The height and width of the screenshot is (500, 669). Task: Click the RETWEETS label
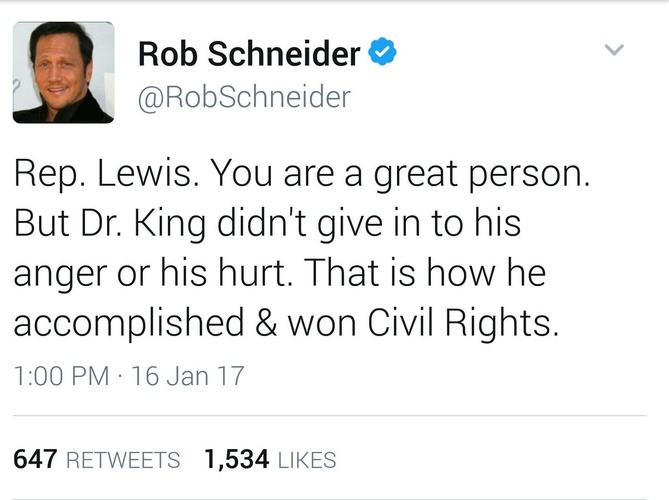tap(123, 460)
